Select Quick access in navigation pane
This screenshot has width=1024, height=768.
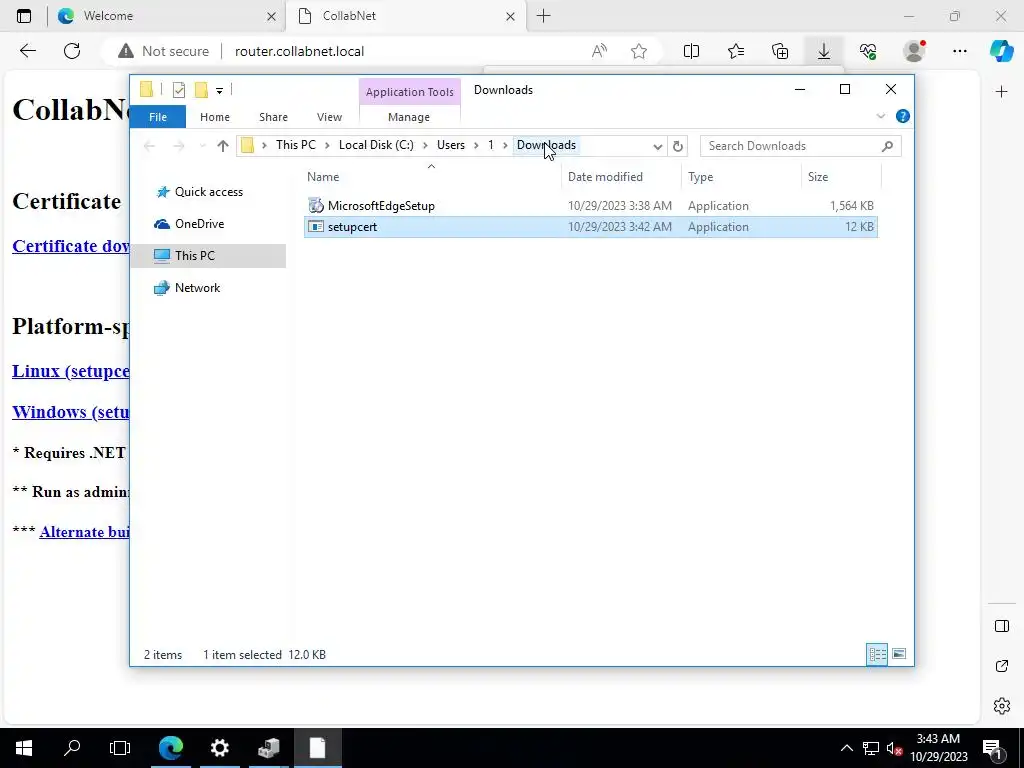(209, 192)
